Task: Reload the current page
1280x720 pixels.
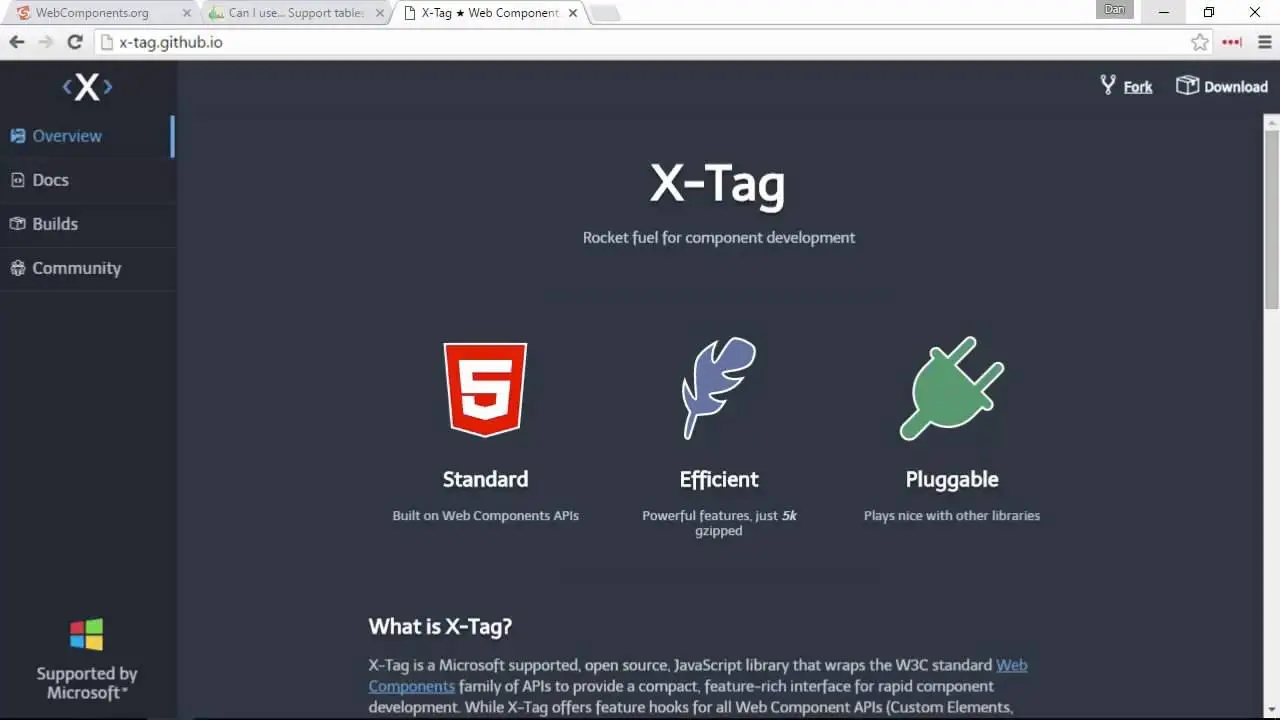Action: 75,42
